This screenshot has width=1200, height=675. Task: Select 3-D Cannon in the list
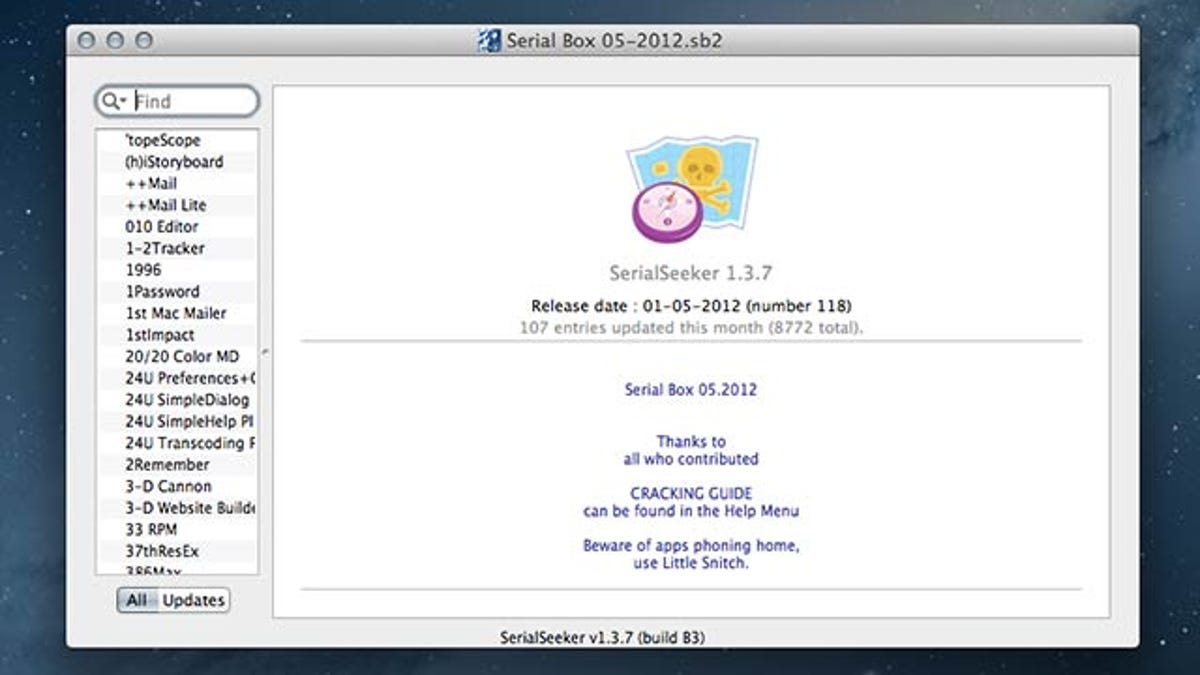click(176, 487)
